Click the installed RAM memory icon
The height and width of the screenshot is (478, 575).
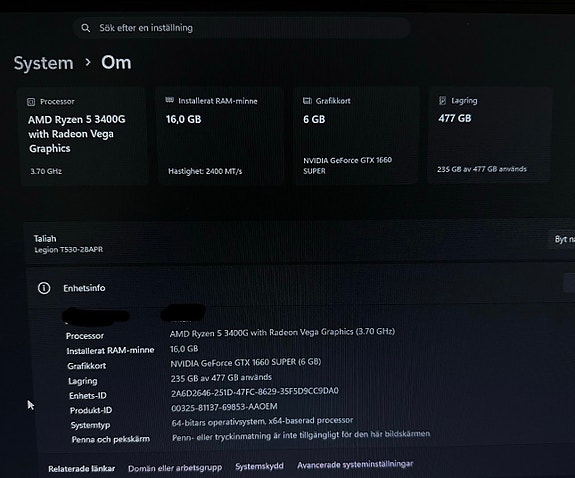click(x=169, y=100)
